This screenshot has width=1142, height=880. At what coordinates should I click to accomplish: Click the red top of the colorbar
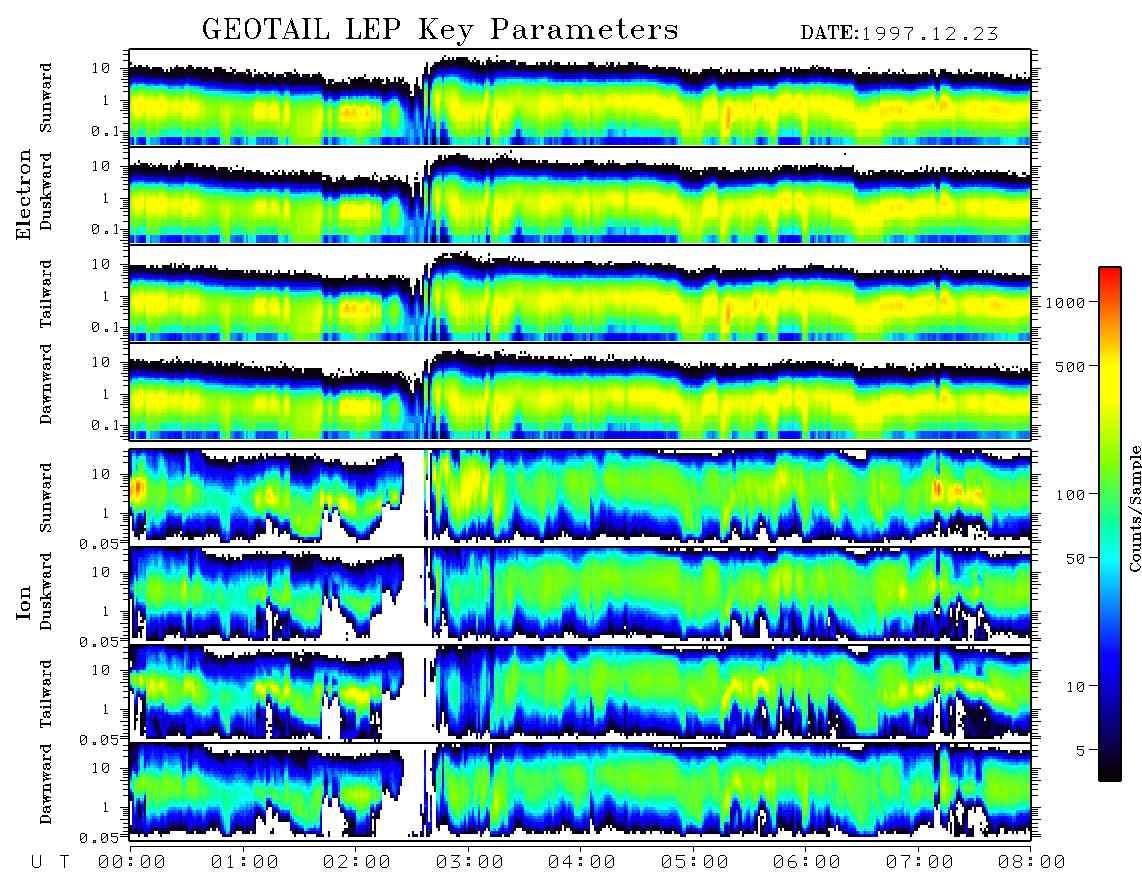tap(1109, 273)
